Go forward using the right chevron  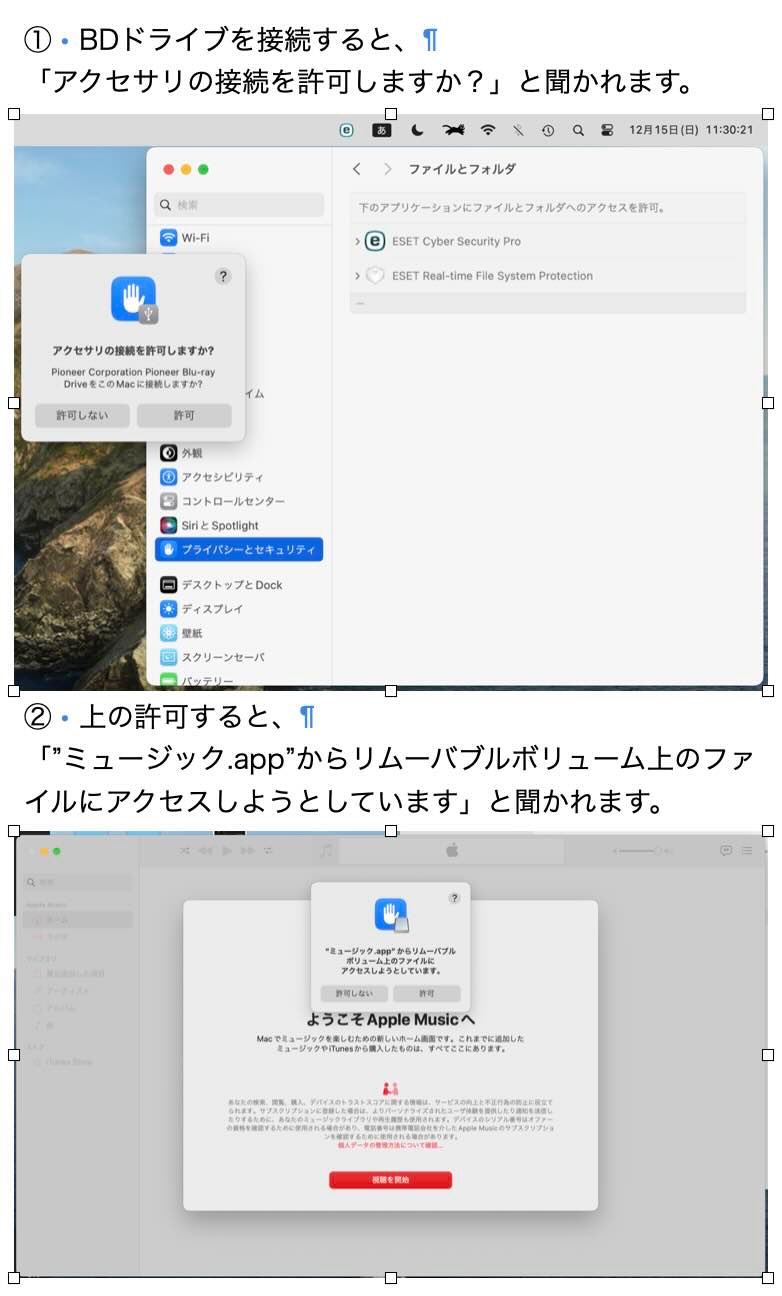387,169
